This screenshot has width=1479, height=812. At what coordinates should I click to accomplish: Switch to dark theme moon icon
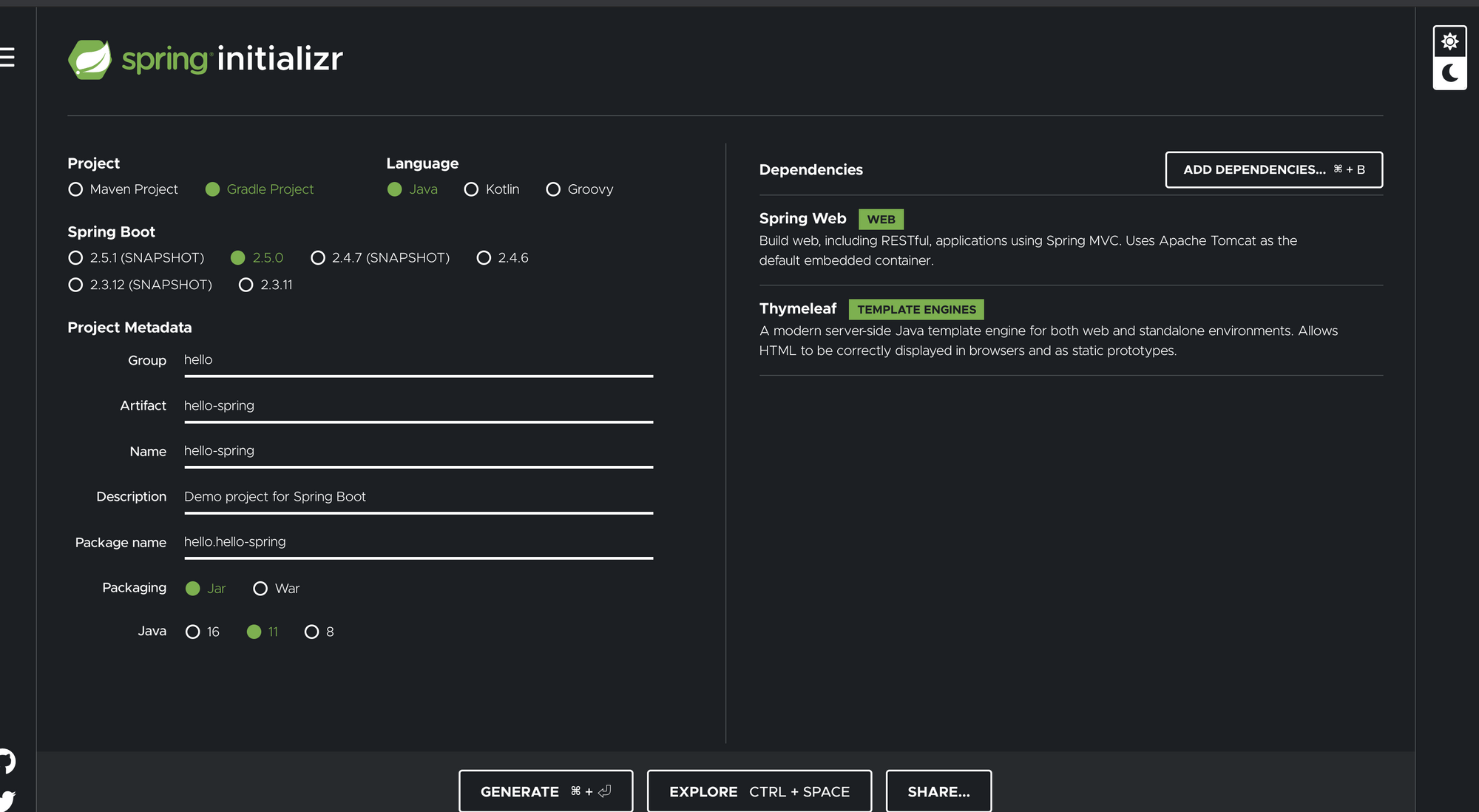[1449, 73]
